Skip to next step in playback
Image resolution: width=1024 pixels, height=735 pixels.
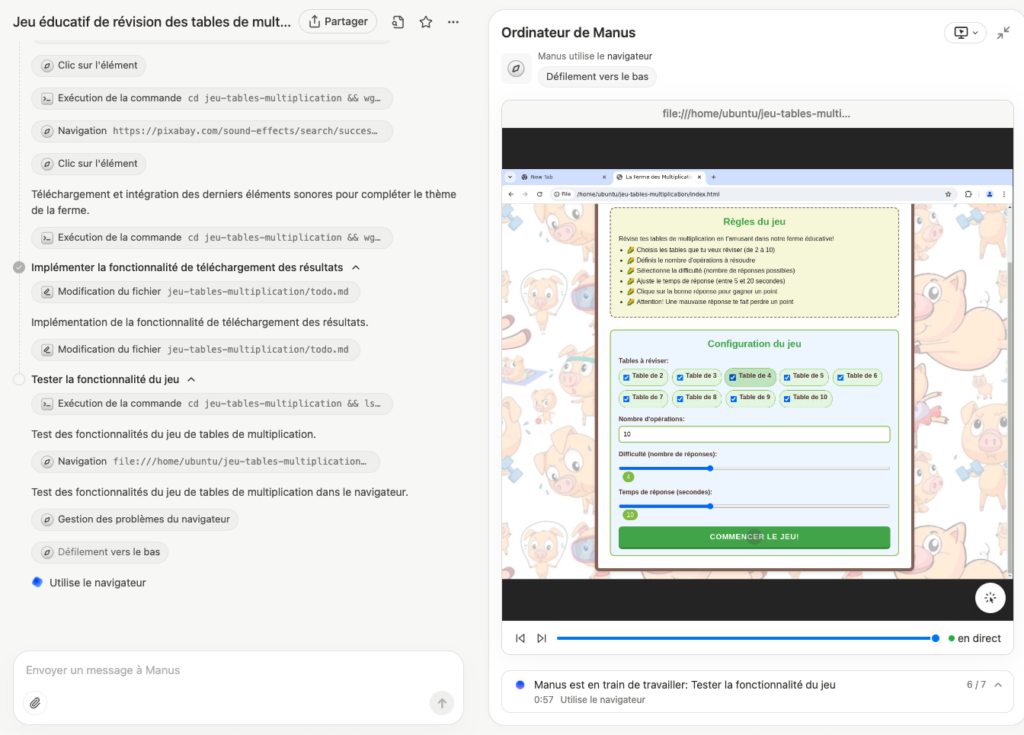click(541, 638)
